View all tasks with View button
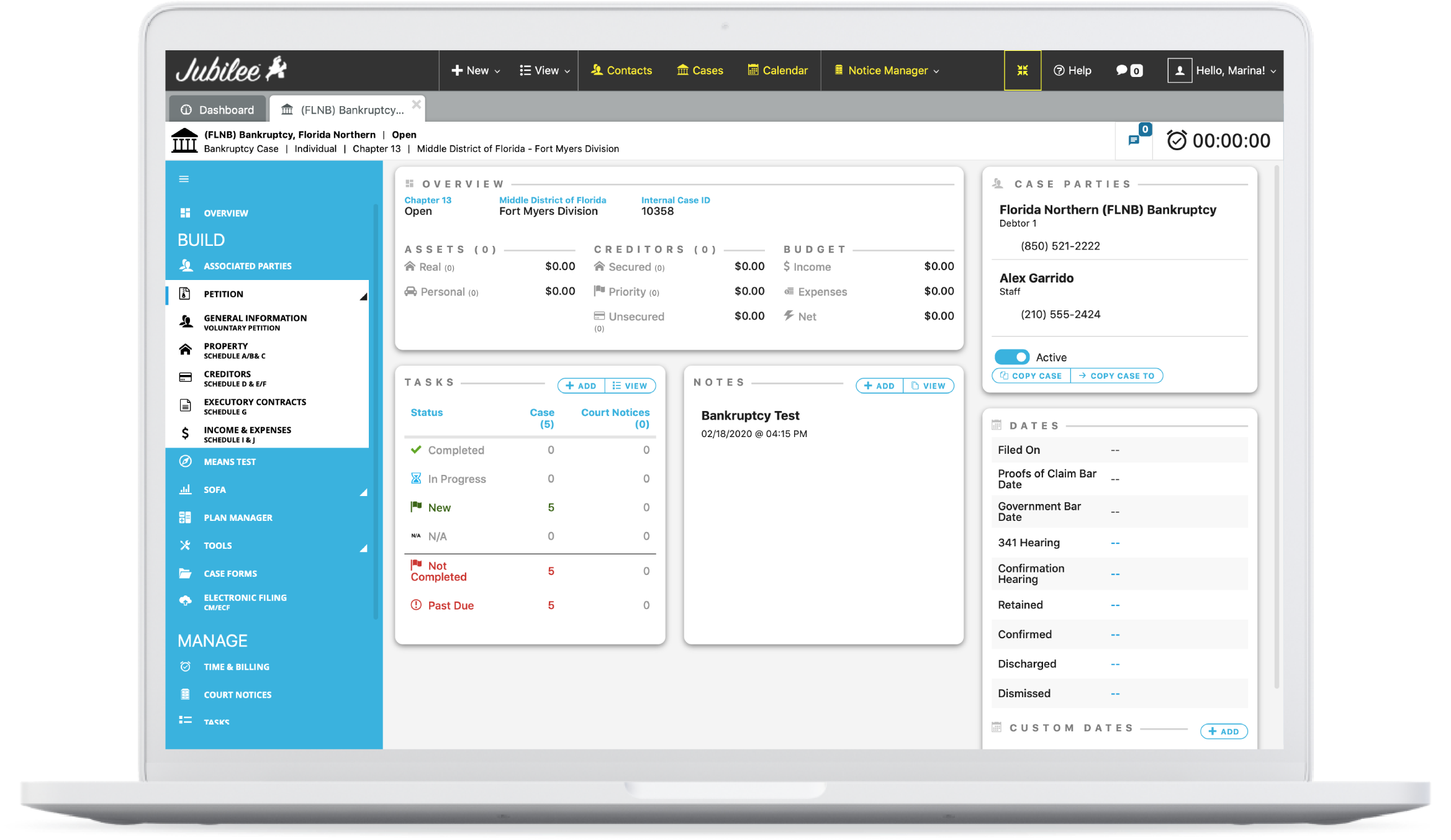Image resolution: width=1451 pixels, height=840 pixels. tap(630, 386)
